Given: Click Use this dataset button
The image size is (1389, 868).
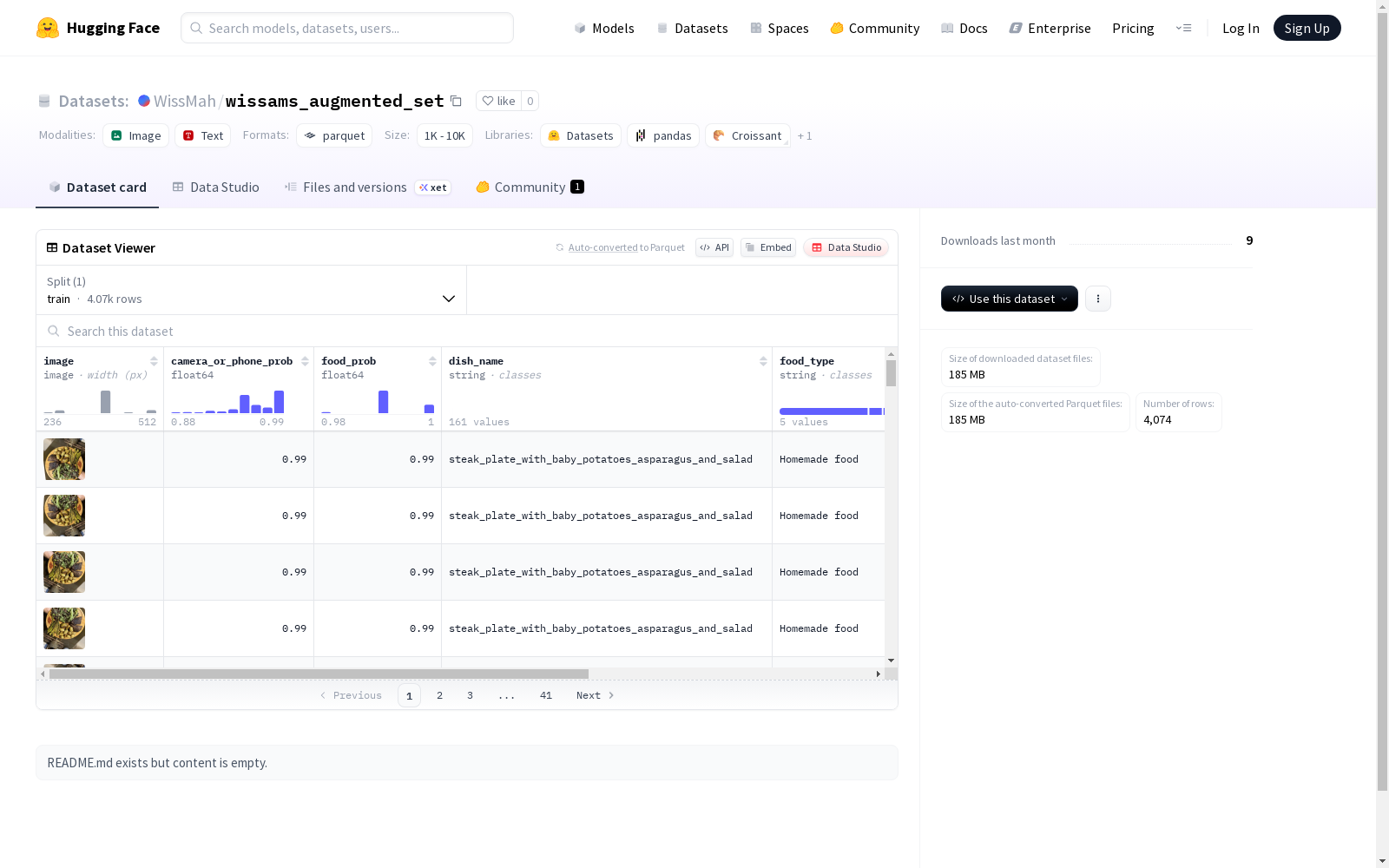Looking at the screenshot, I should 1010,299.
